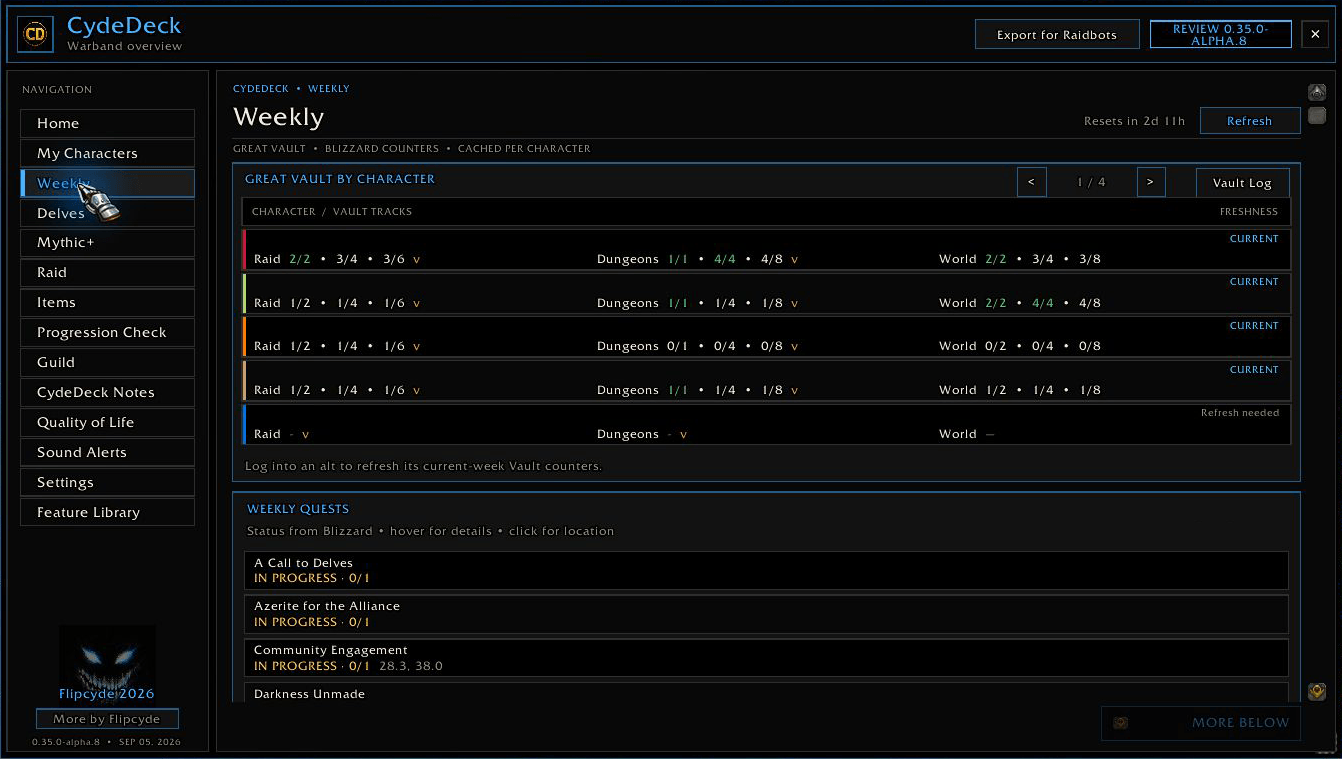Click World 0/2 • 0/4 • 0/8 text
Screen dimensions: 1342x759
coord(1020,346)
